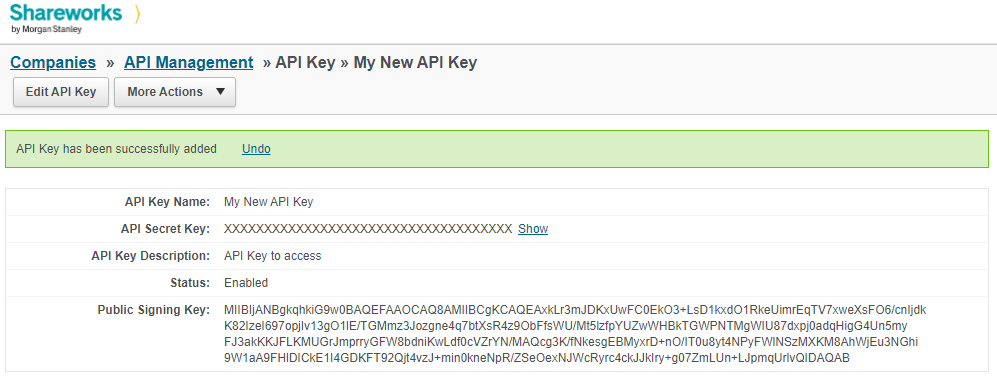Click the 'API Key' breadcrumb segment
Viewport: 997px width, 378px height.
305,62
